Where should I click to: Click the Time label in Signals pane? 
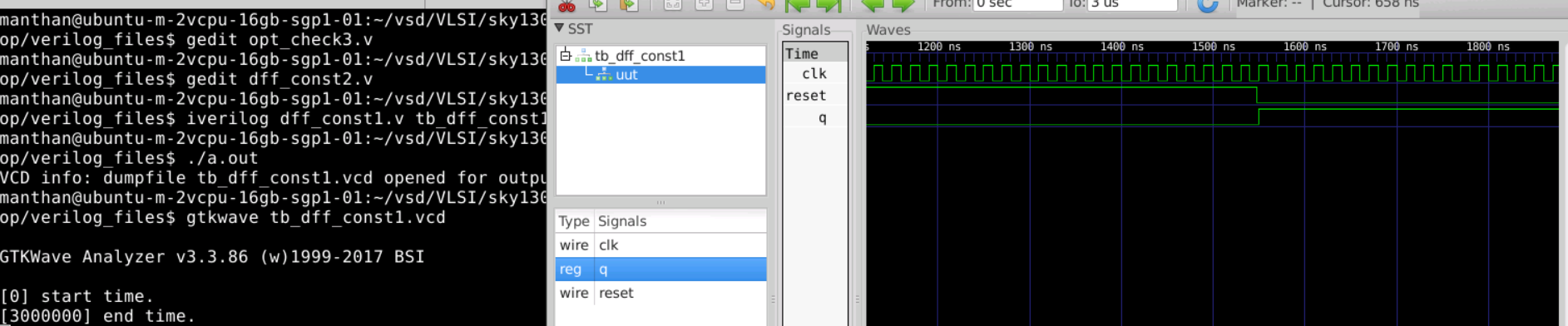(x=802, y=53)
